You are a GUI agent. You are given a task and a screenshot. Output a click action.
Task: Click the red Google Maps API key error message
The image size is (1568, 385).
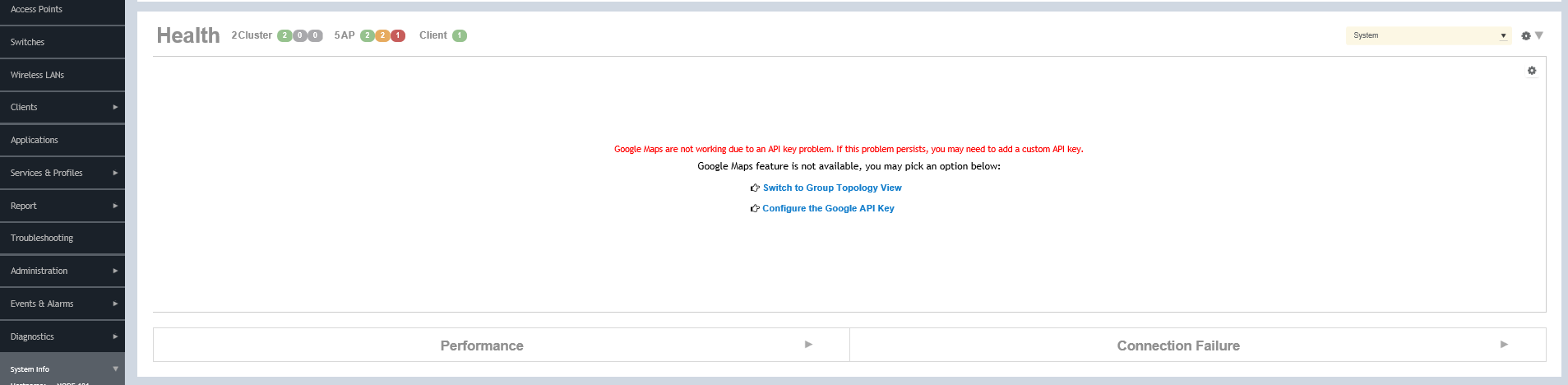coord(849,149)
